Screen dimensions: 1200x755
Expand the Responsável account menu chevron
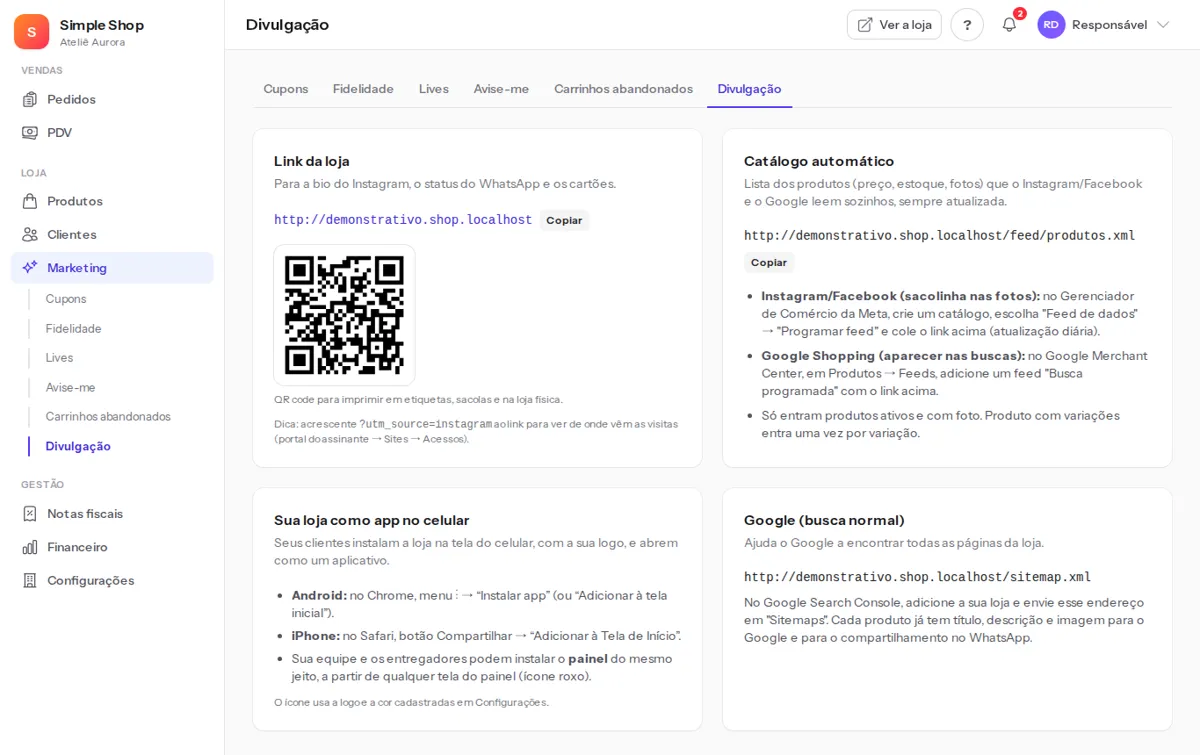coord(1163,25)
